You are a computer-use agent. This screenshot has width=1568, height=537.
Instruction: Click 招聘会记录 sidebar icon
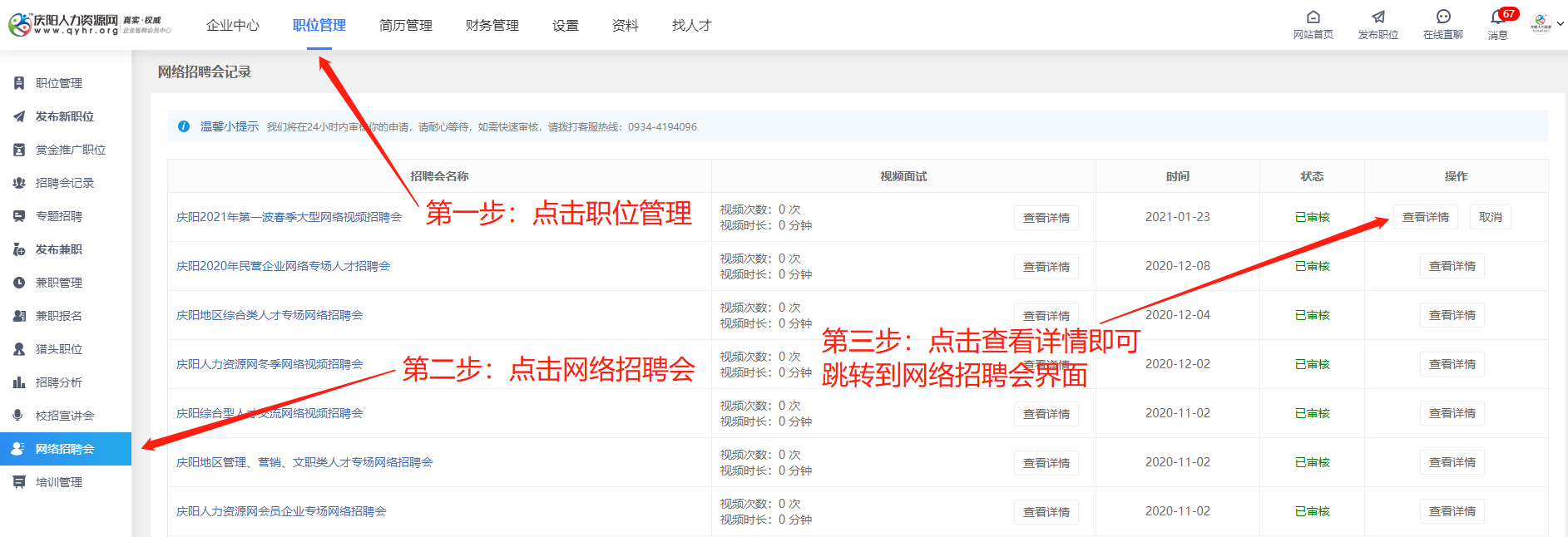coord(19,183)
